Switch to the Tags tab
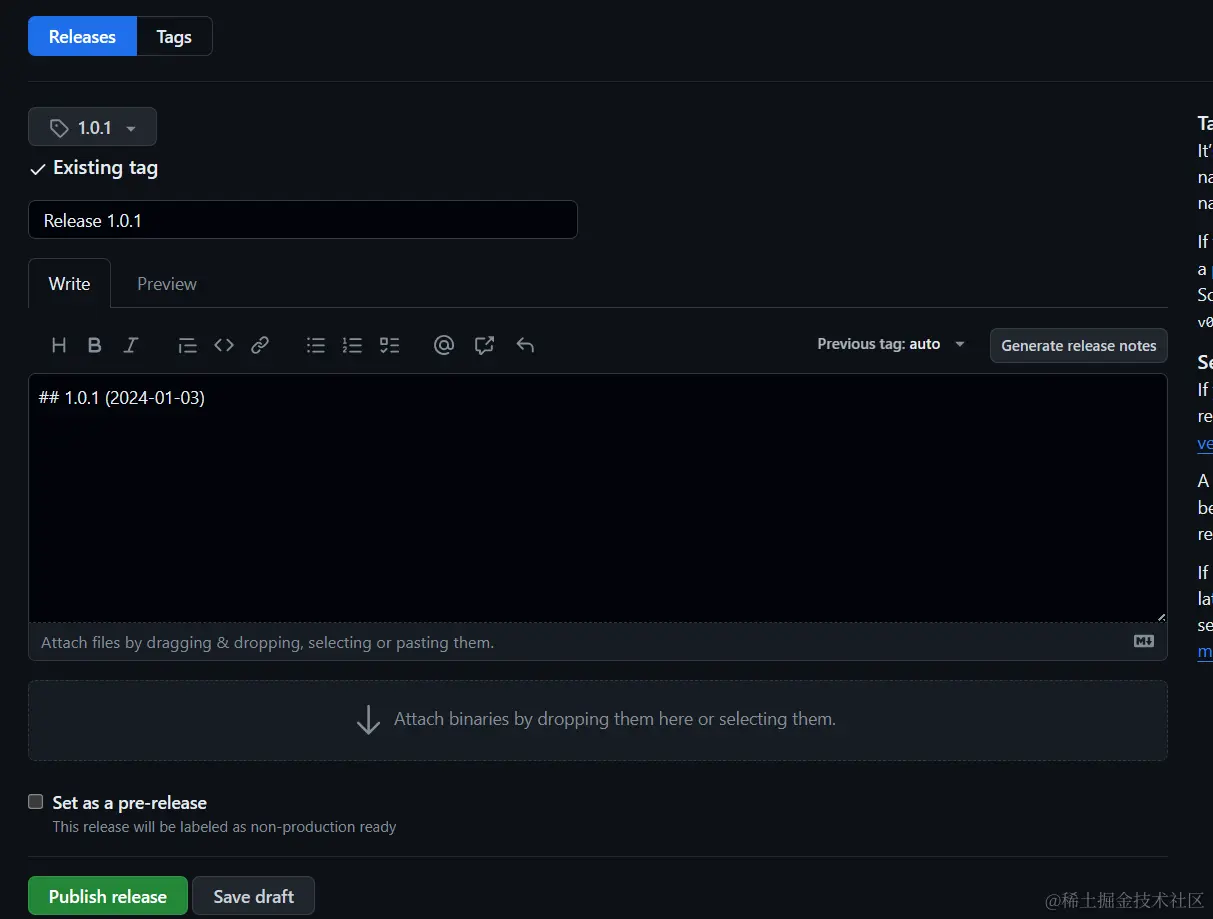 click(174, 36)
